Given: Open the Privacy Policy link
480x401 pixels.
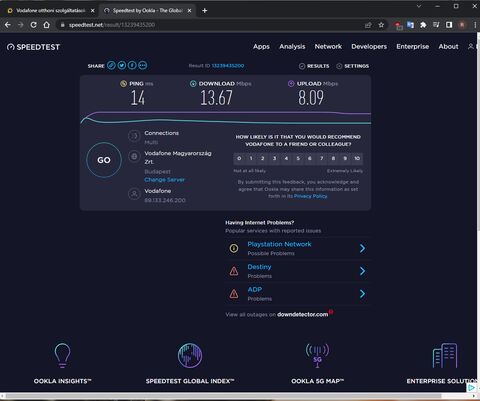Looking at the screenshot, I should 310,196.
